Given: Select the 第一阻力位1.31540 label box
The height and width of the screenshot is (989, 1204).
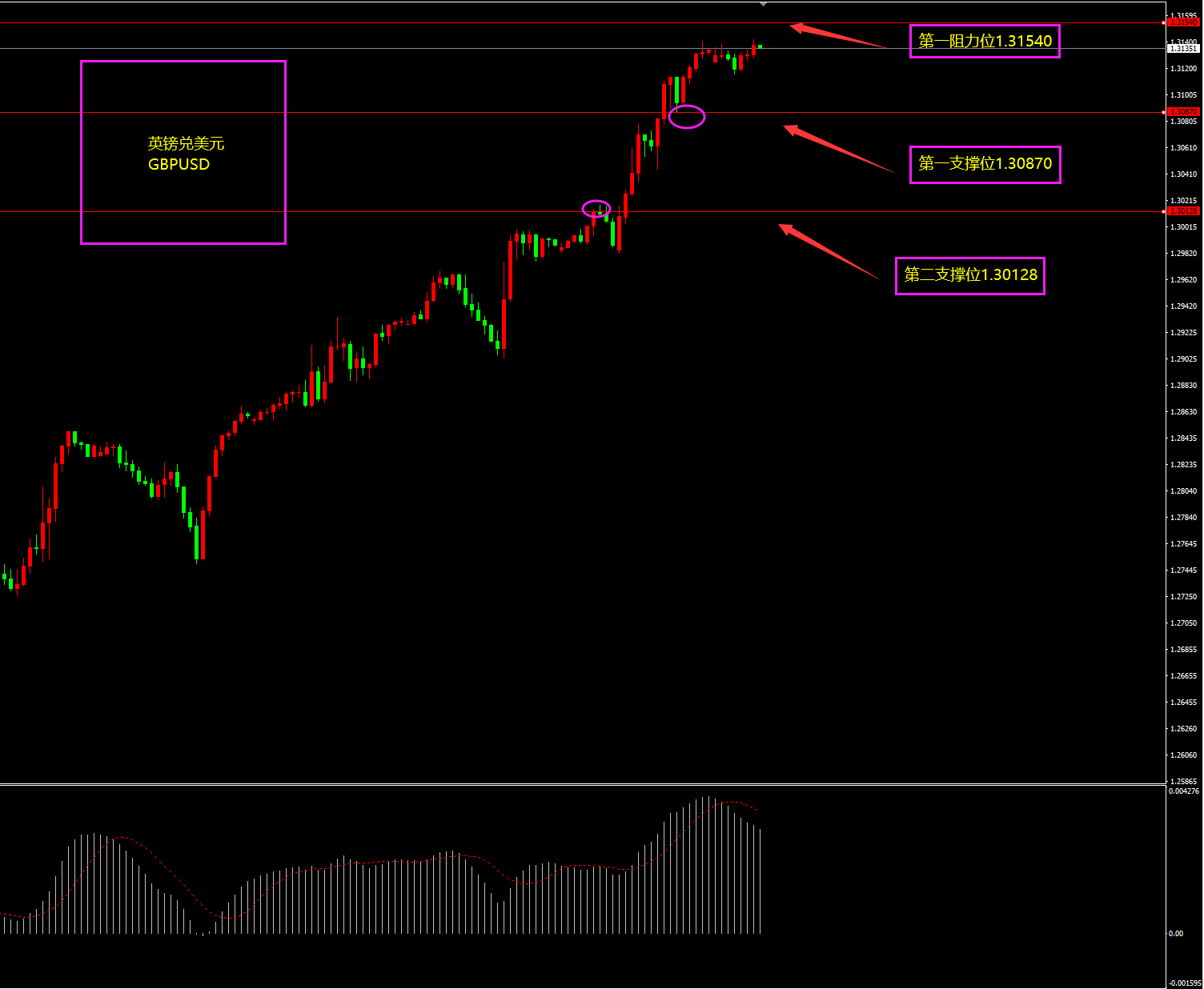Looking at the screenshot, I should coord(985,41).
